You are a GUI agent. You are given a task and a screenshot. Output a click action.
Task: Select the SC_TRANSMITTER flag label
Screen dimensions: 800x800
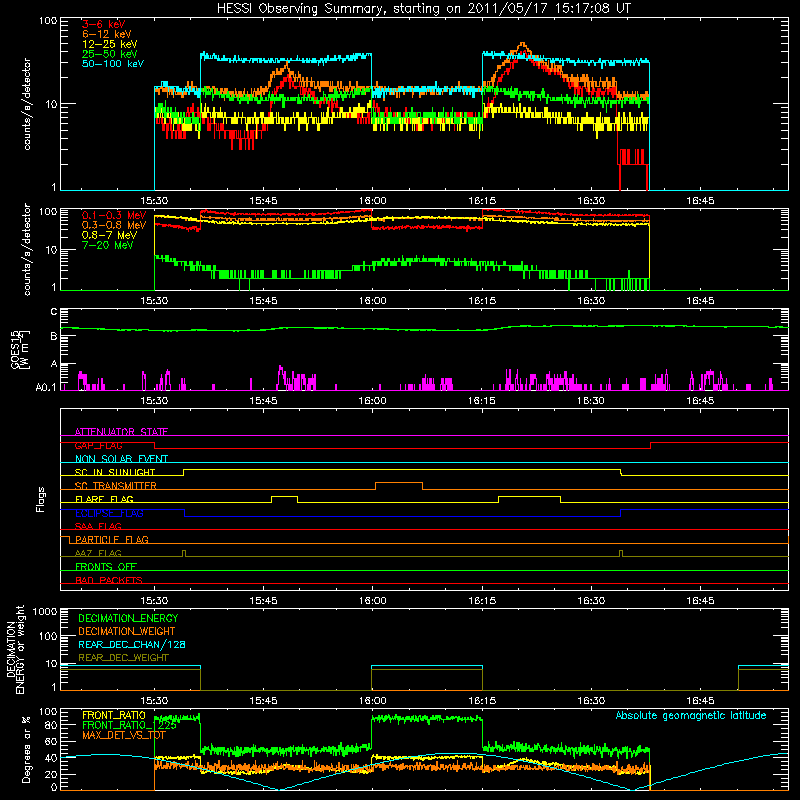(x=115, y=486)
